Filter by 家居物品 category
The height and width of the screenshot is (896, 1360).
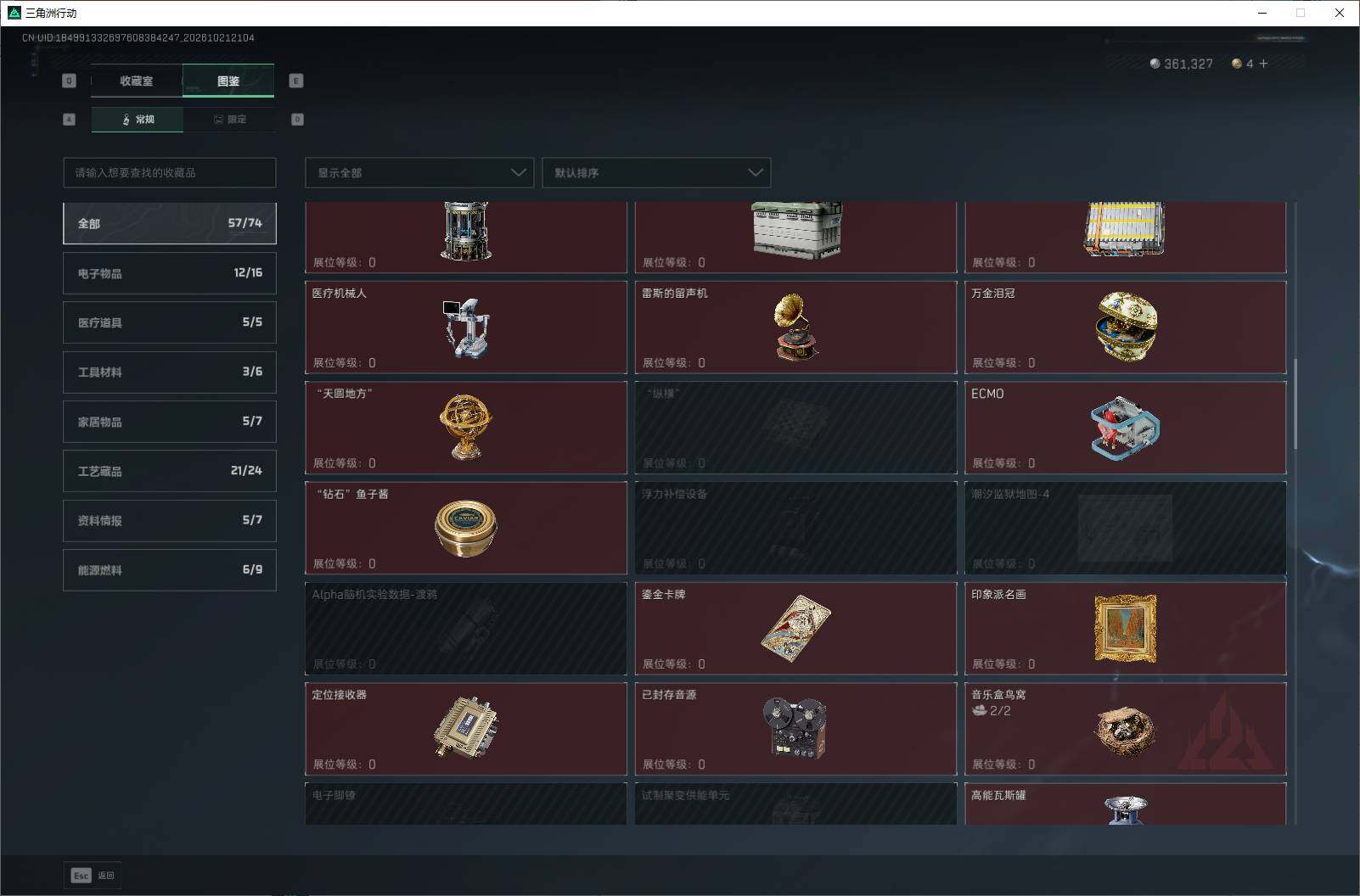170,422
